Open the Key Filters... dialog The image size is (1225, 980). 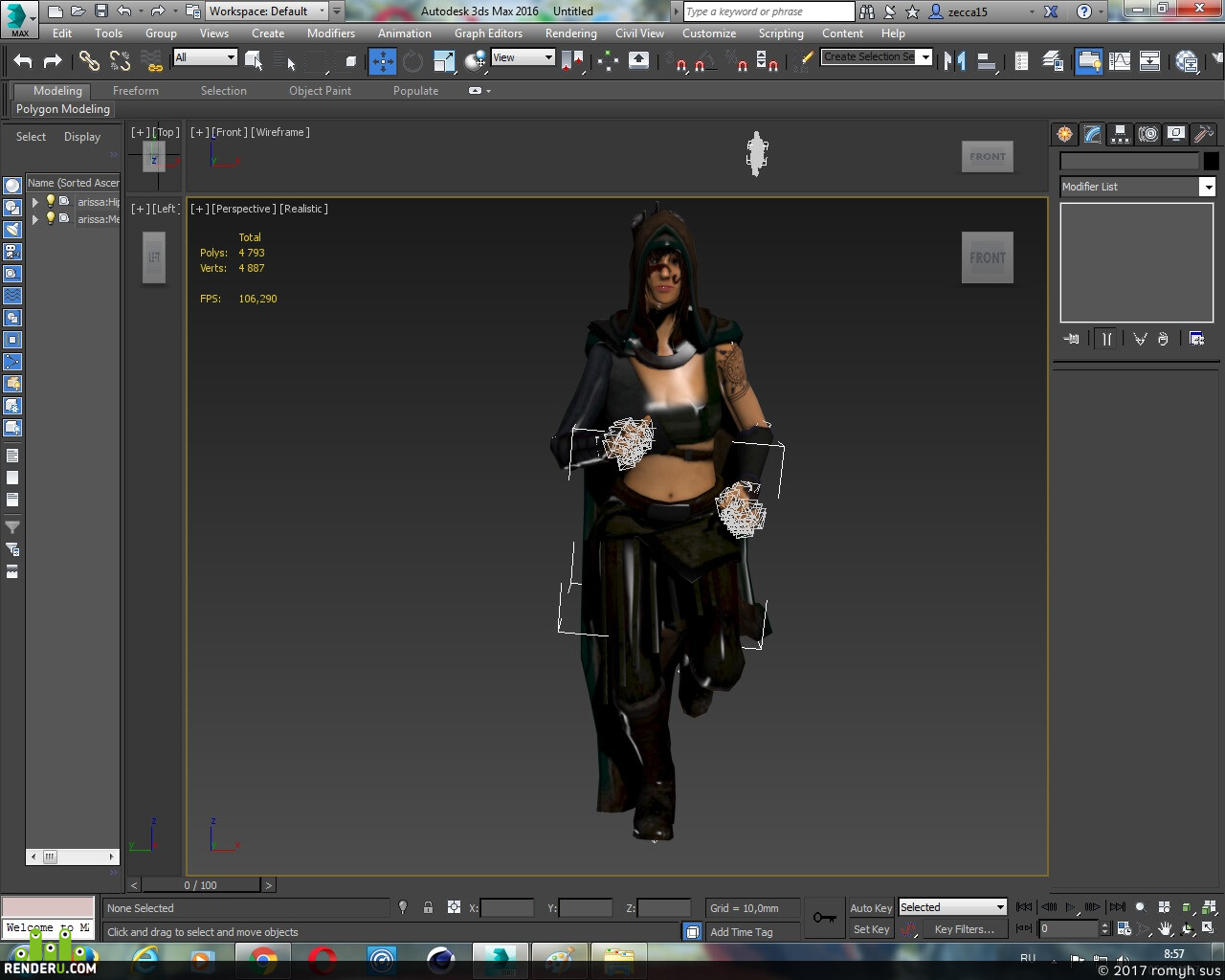pos(965,929)
